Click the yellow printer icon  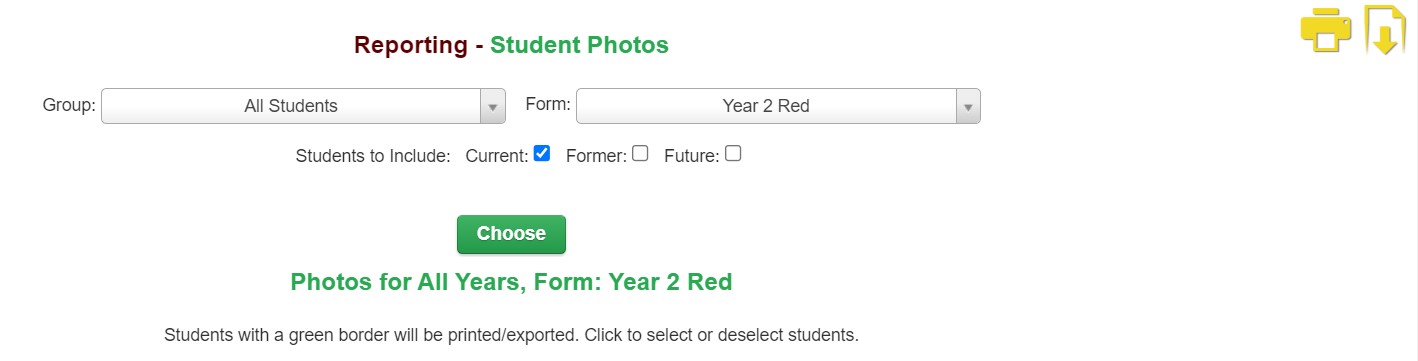1326,30
